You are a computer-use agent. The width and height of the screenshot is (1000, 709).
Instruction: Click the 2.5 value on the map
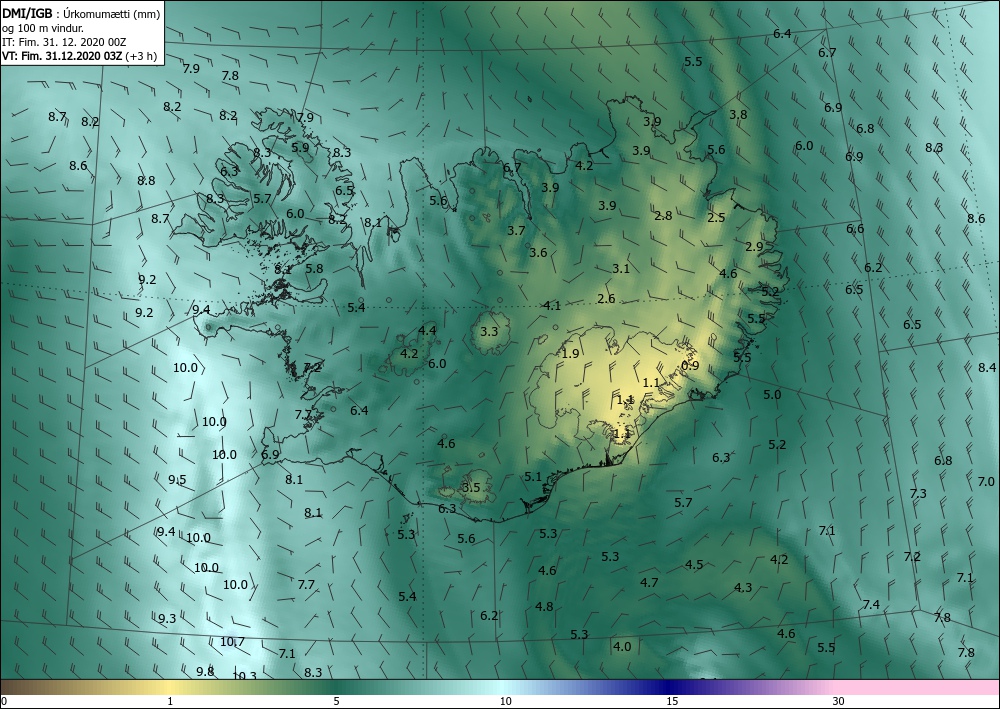(716, 217)
